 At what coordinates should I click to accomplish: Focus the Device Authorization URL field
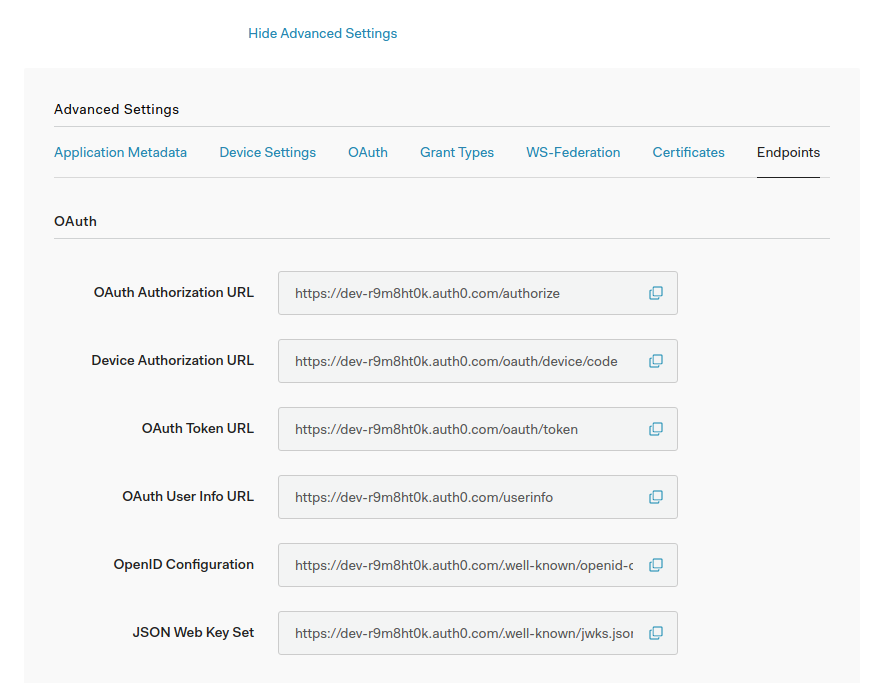tap(460, 361)
